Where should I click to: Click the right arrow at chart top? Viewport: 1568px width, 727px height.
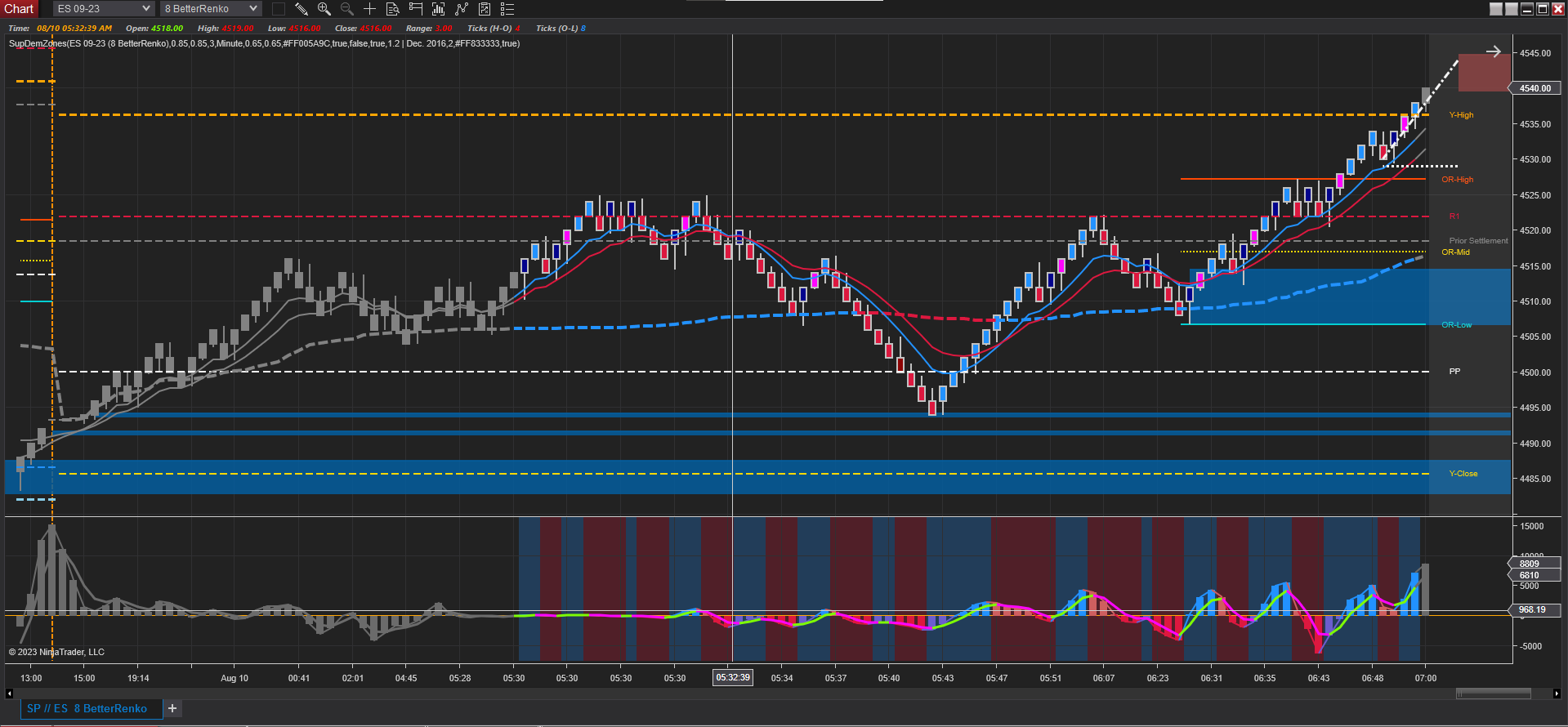tap(1494, 51)
